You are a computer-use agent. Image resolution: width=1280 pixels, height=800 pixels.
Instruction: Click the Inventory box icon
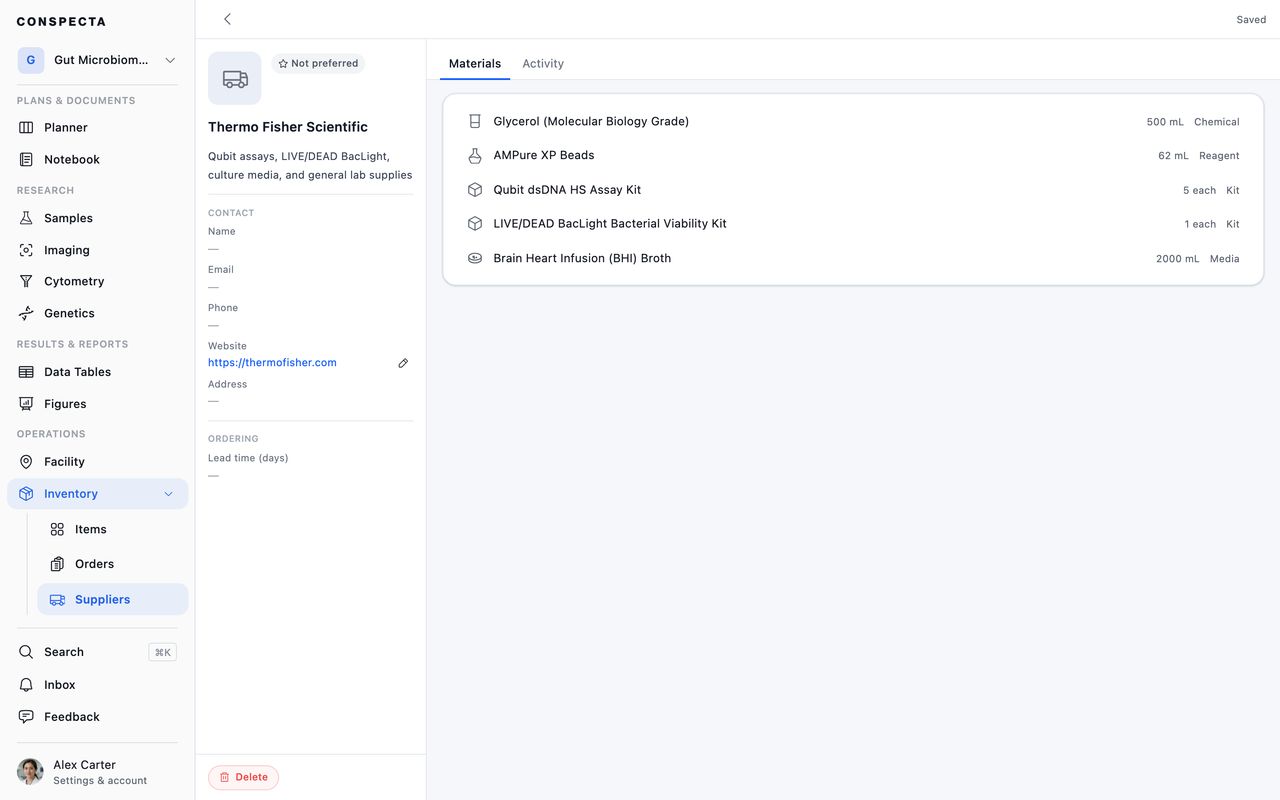tap(26, 494)
